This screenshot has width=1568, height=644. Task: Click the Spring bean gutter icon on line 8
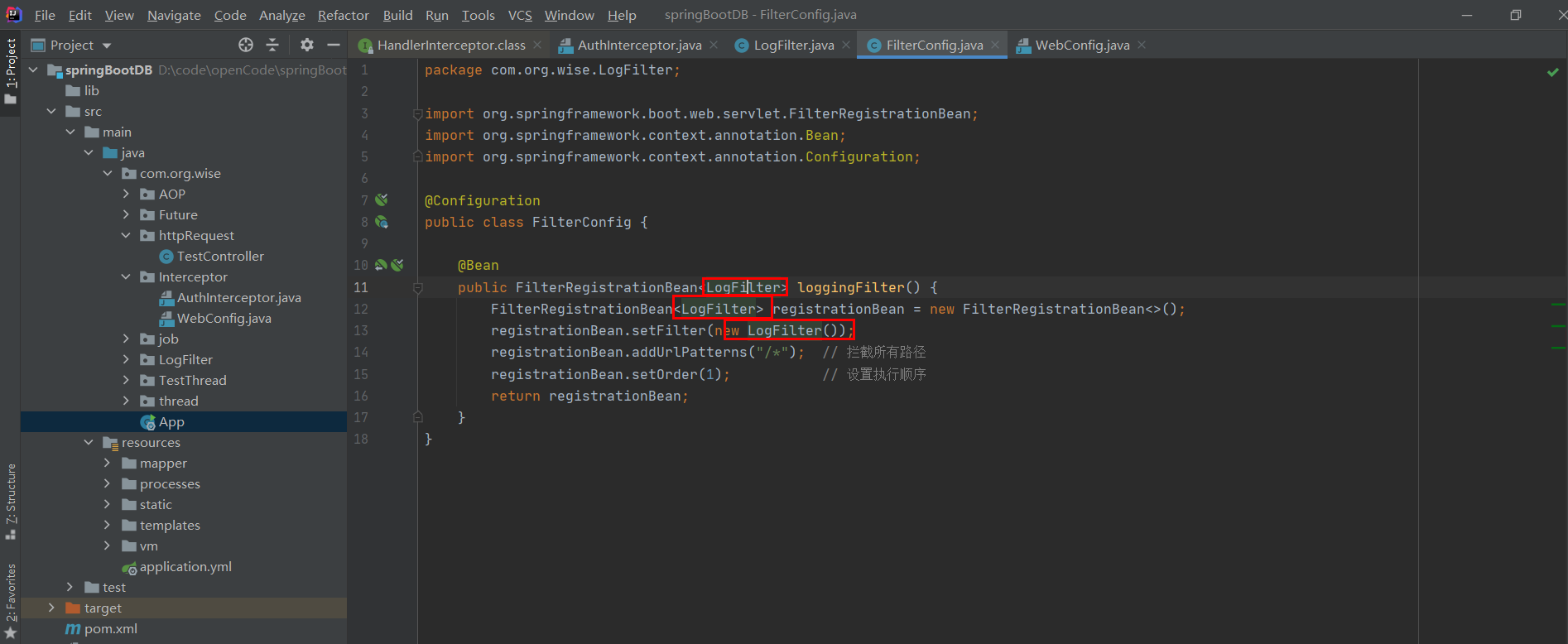382,222
